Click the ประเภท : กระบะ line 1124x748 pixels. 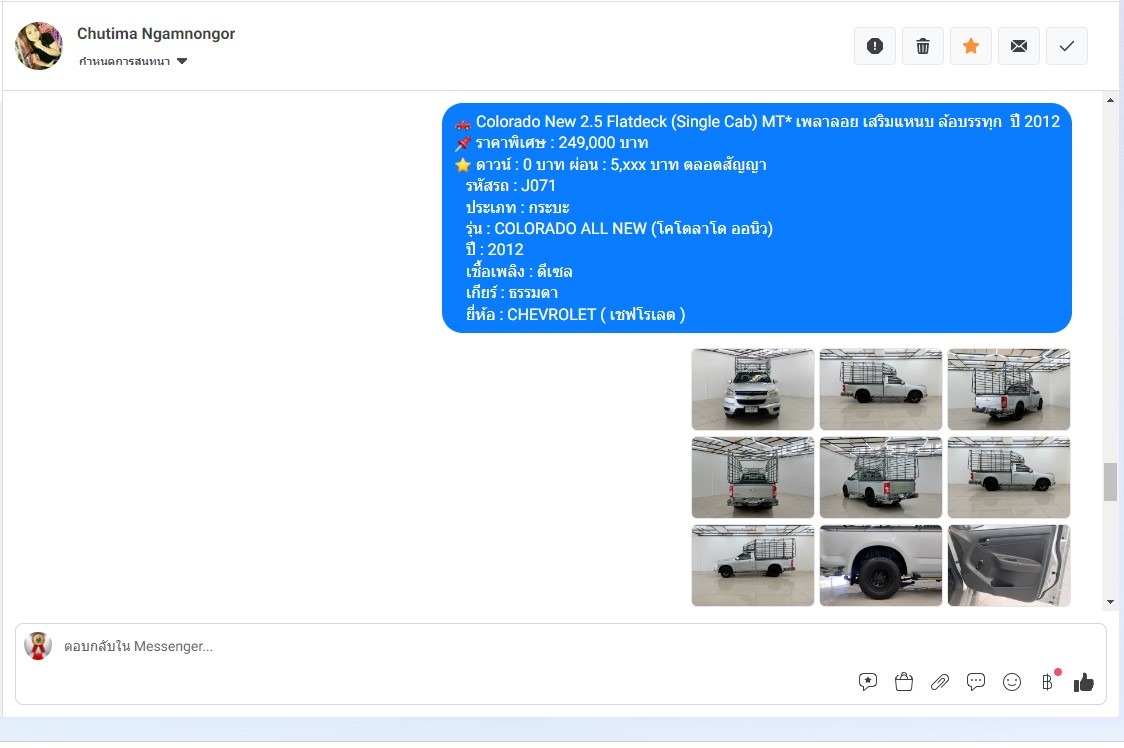[517, 207]
